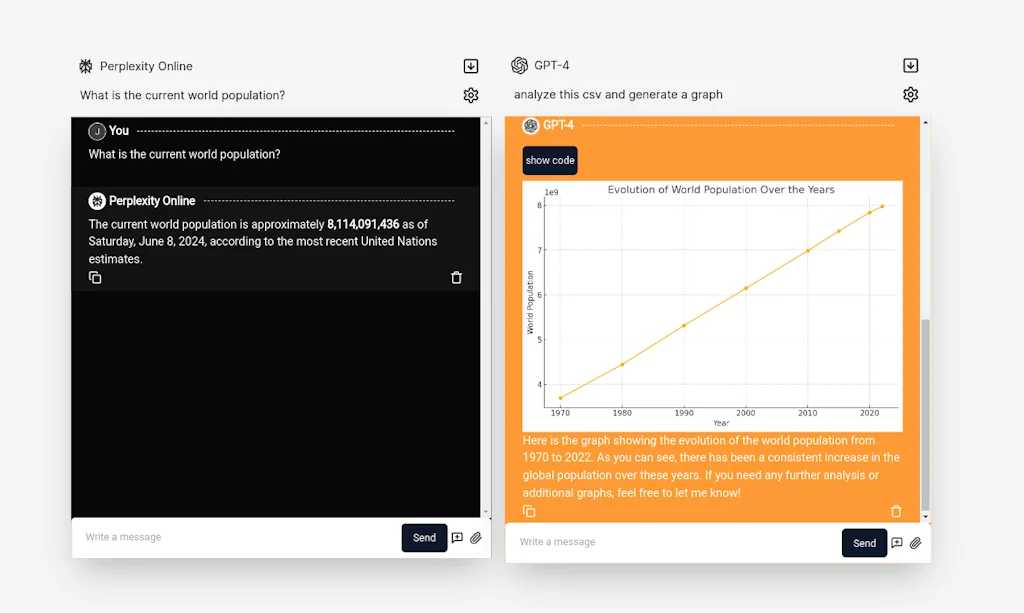
Task: Send a message in the GPT-4 panel
Action: [x=864, y=543]
